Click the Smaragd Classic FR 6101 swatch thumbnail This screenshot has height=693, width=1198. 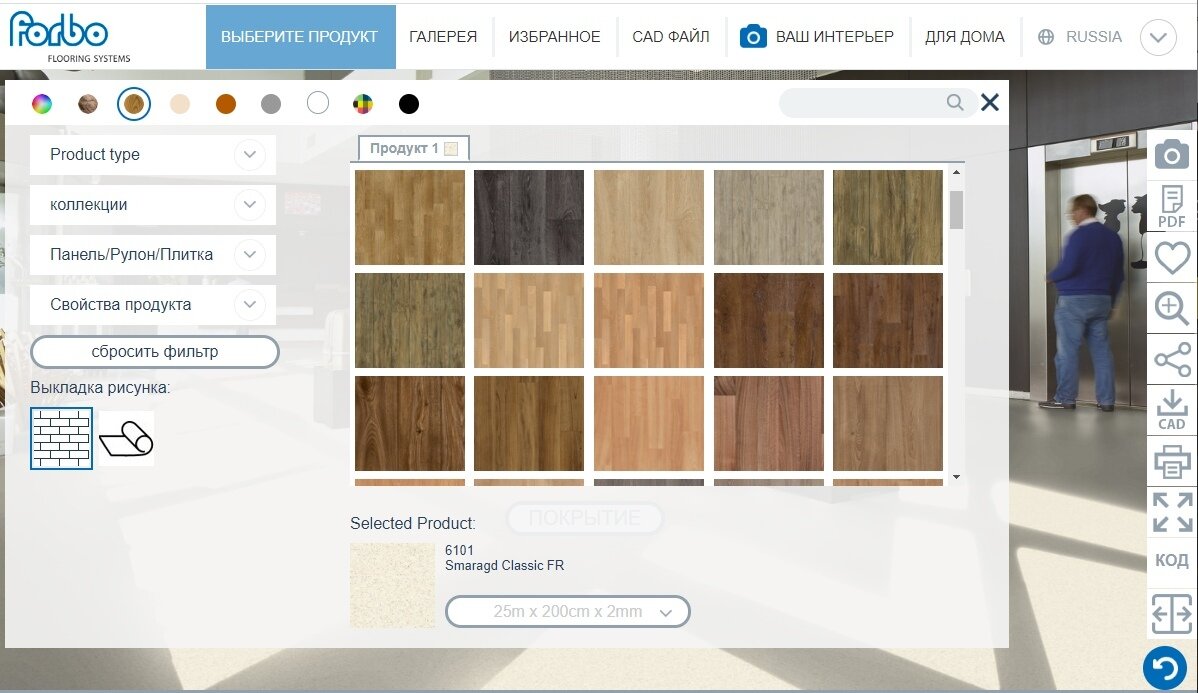[392, 585]
